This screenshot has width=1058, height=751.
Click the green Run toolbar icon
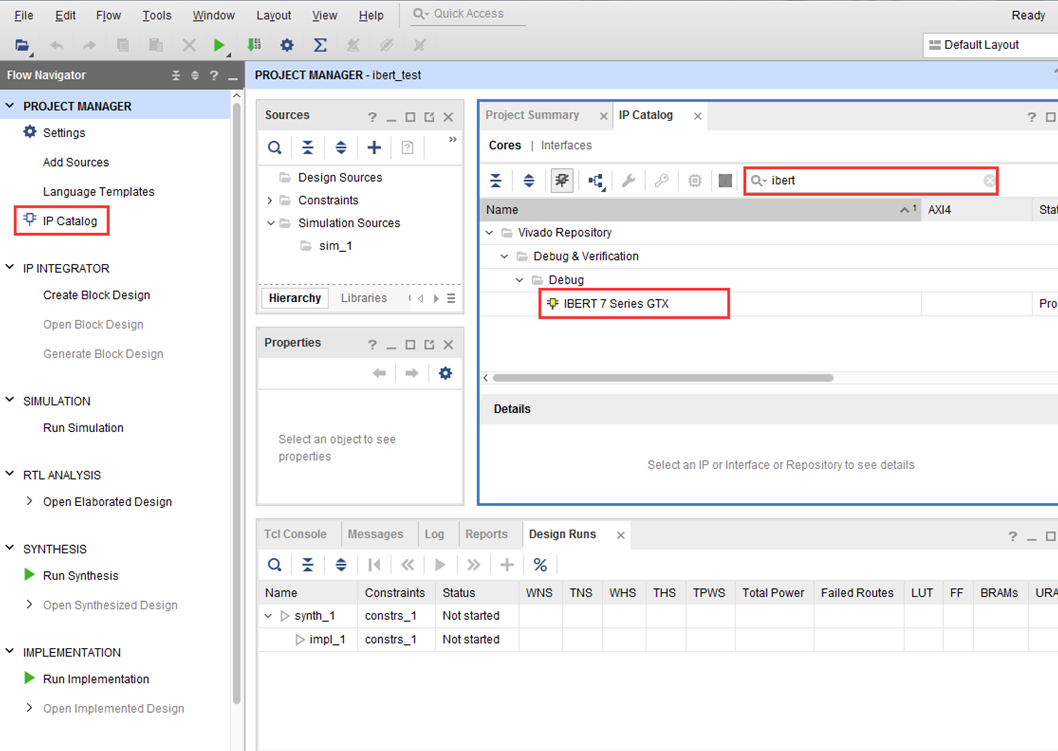[219, 45]
